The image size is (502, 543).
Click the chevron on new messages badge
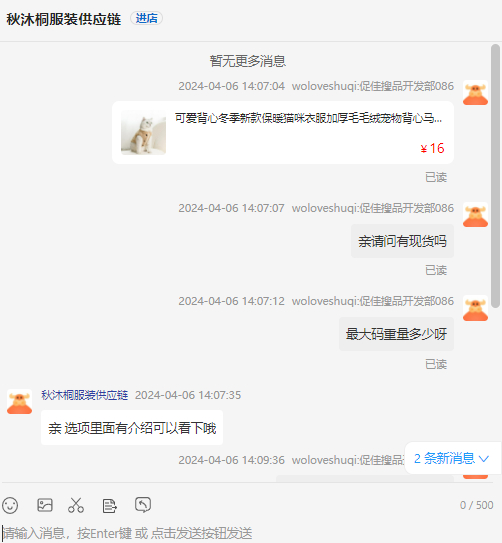[x=484, y=459]
